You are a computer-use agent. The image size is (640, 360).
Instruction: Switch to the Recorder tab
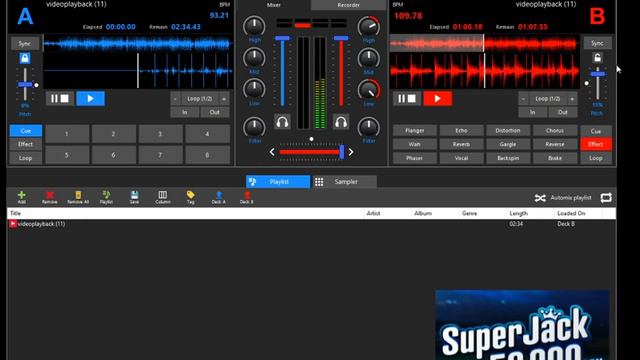click(x=349, y=5)
